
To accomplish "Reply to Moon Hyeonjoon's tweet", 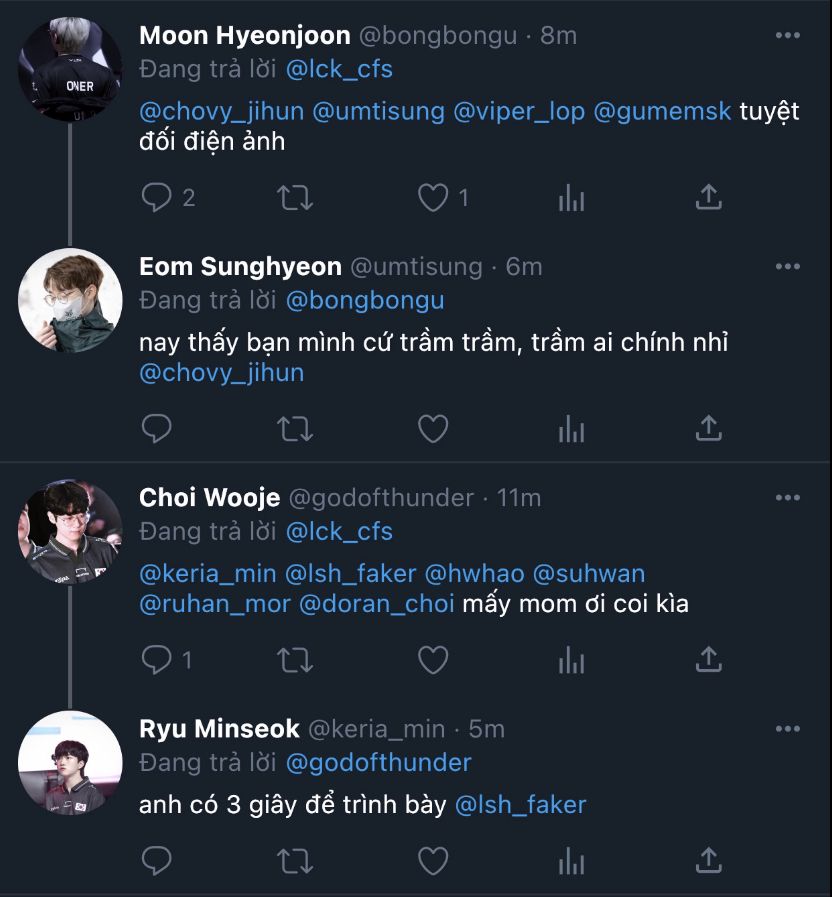I will 156,198.
